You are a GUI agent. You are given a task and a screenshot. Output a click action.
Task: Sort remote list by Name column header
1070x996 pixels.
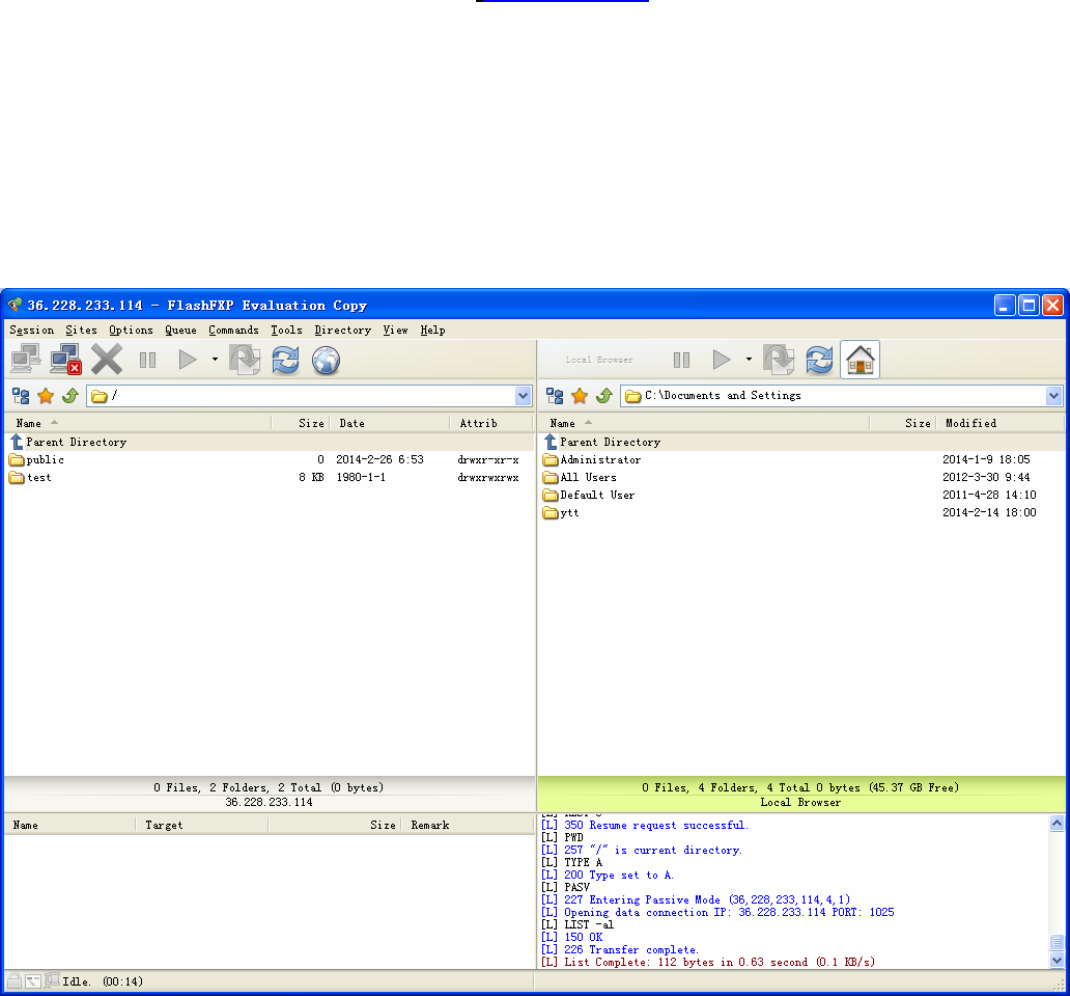click(x=138, y=423)
